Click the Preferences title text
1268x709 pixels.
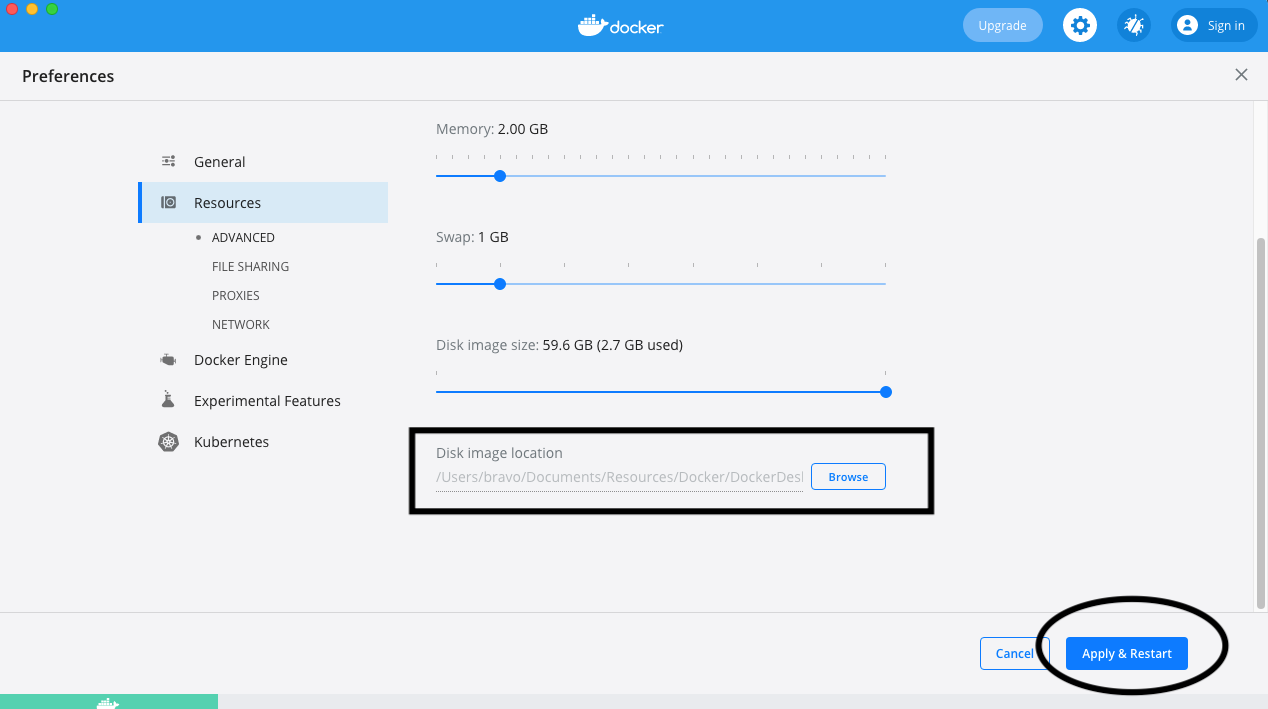(x=68, y=76)
